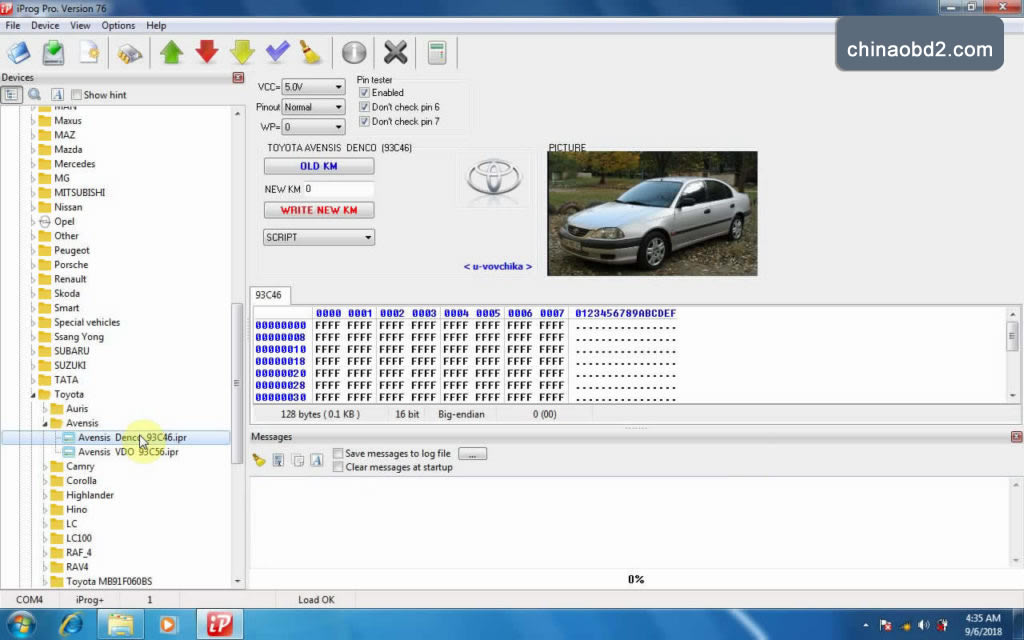Viewport: 1024px width, 640px height.
Task: Click the u-vovchika author link
Action: 498,266
